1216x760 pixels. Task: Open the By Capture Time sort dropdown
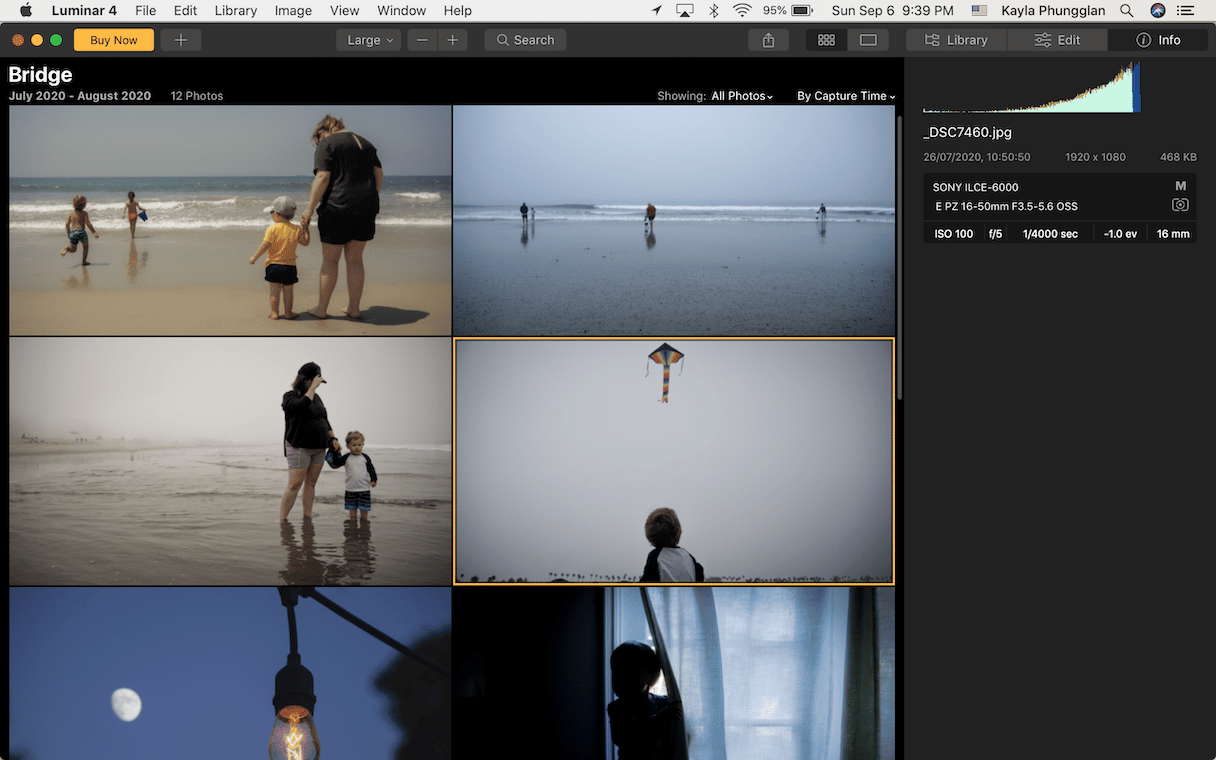[845, 96]
